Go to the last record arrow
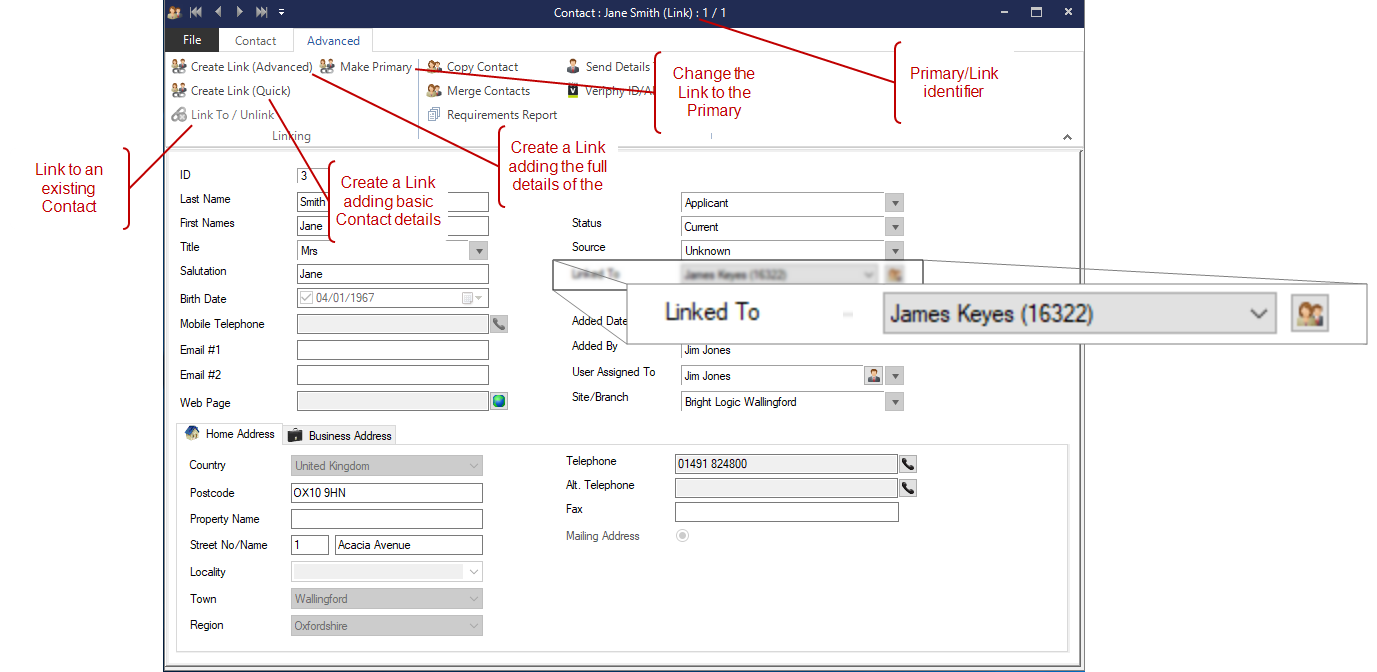 [x=261, y=12]
